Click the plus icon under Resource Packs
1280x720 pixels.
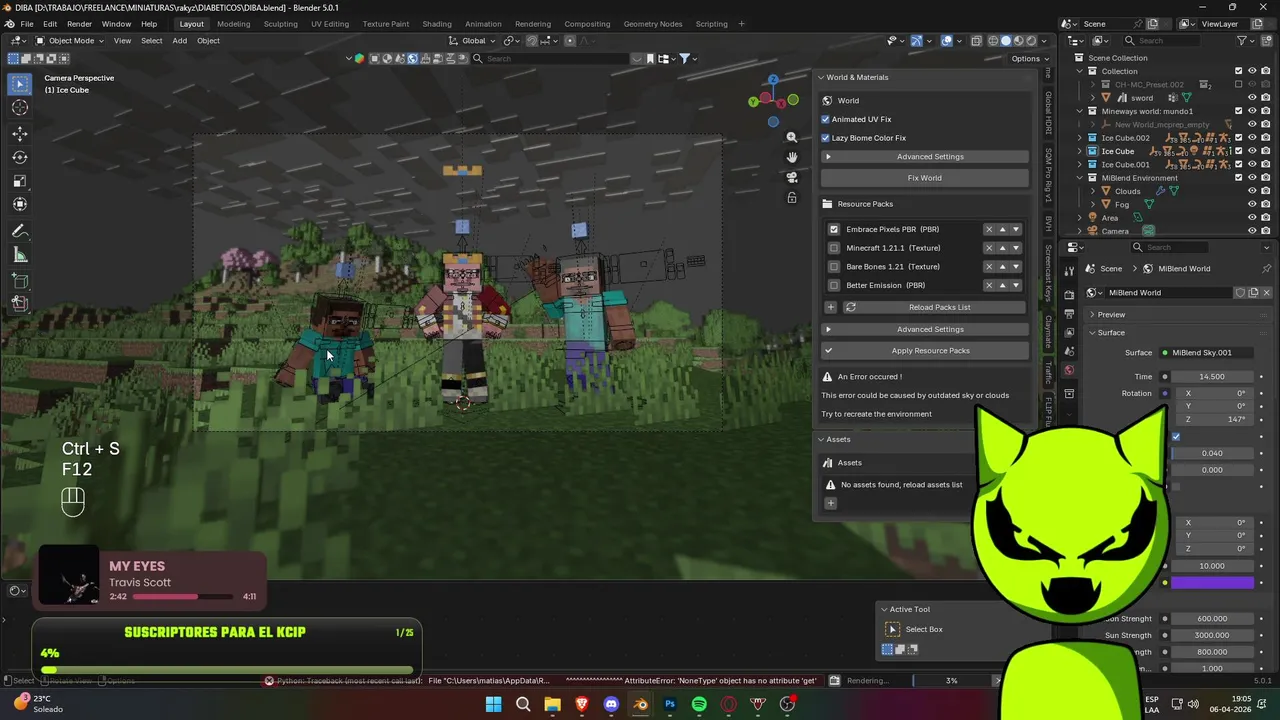830,307
